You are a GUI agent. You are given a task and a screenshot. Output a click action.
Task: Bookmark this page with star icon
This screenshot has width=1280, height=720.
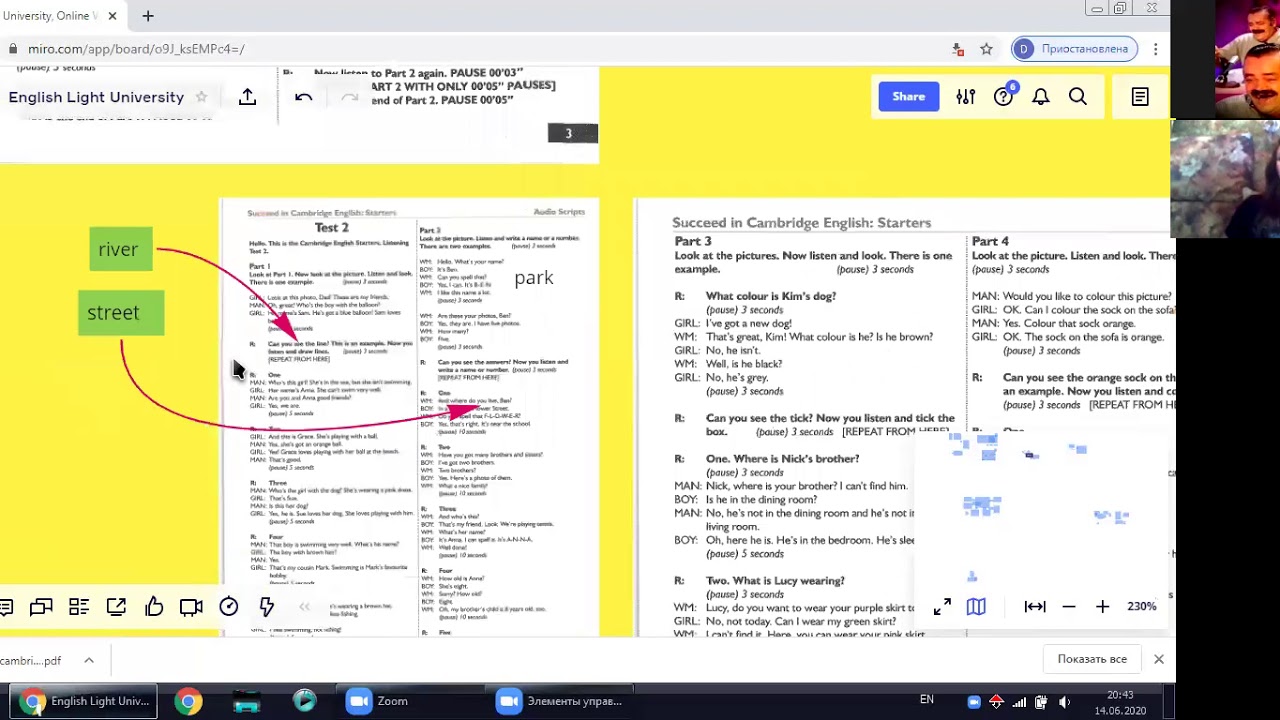[986, 49]
